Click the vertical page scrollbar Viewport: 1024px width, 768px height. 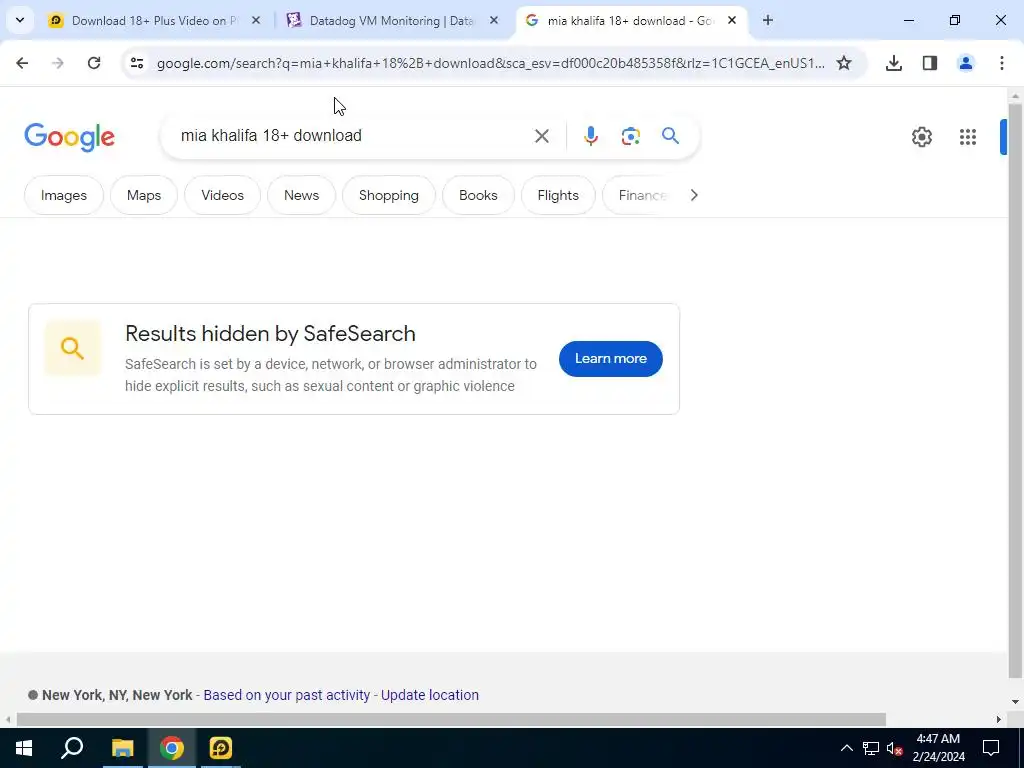point(1015,392)
